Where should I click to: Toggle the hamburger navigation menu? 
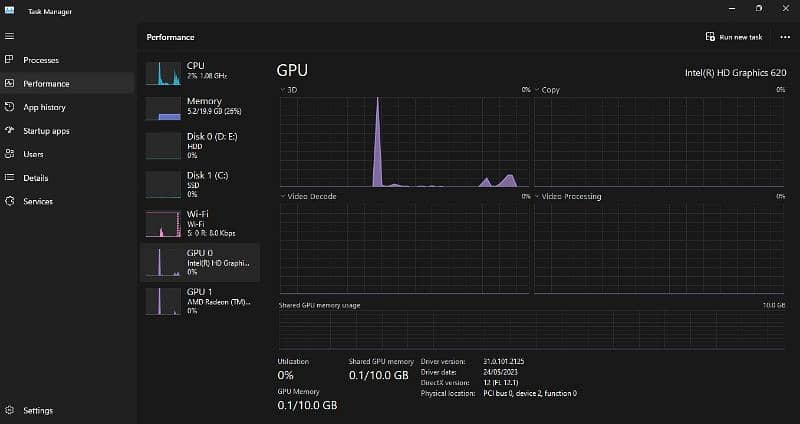[x=9, y=36]
